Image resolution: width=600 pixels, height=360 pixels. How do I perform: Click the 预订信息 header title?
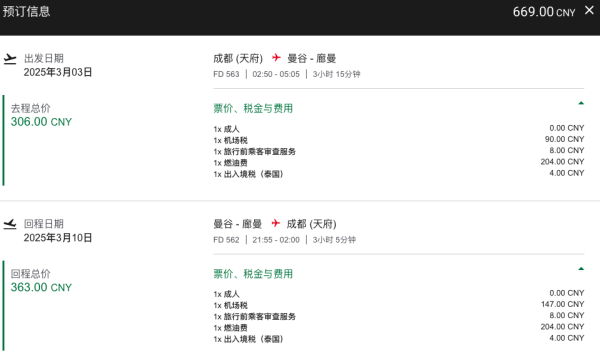26,11
